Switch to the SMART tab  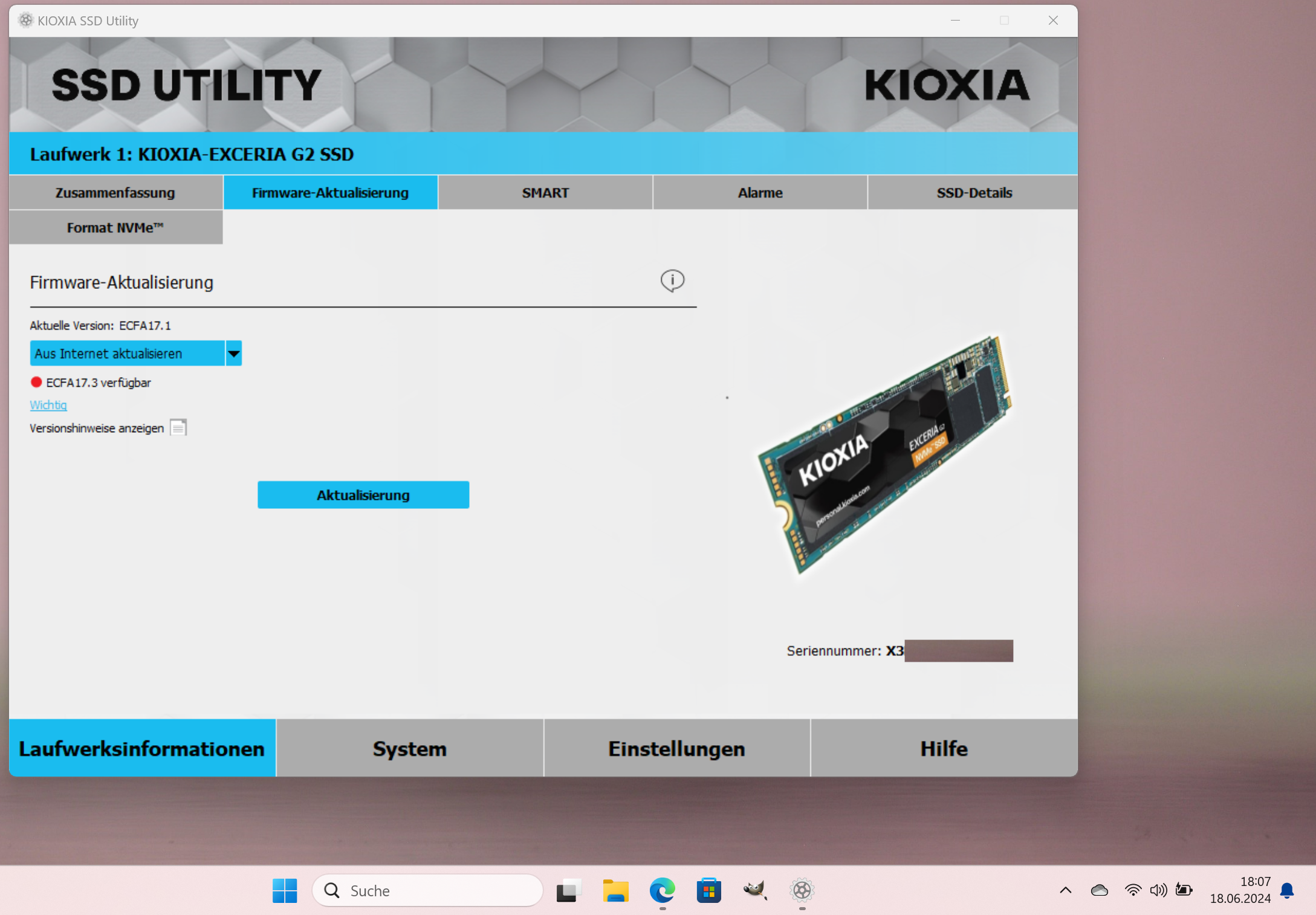click(x=545, y=193)
